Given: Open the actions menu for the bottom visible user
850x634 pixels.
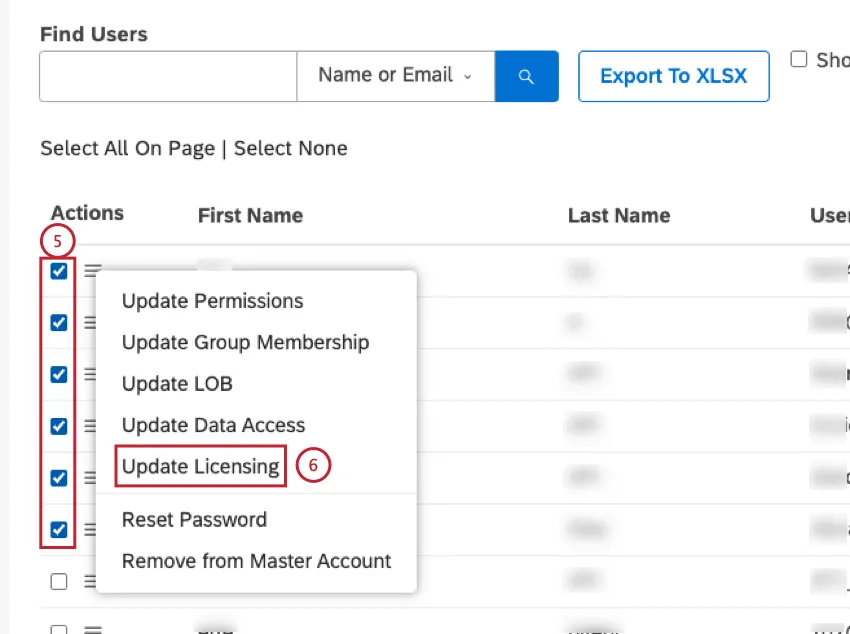Looking at the screenshot, I should pos(93,628).
